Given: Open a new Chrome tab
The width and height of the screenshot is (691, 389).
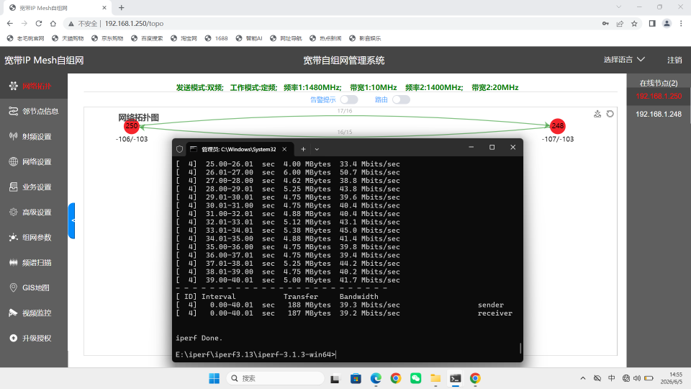Looking at the screenshot, I should (x=121, y=7).
